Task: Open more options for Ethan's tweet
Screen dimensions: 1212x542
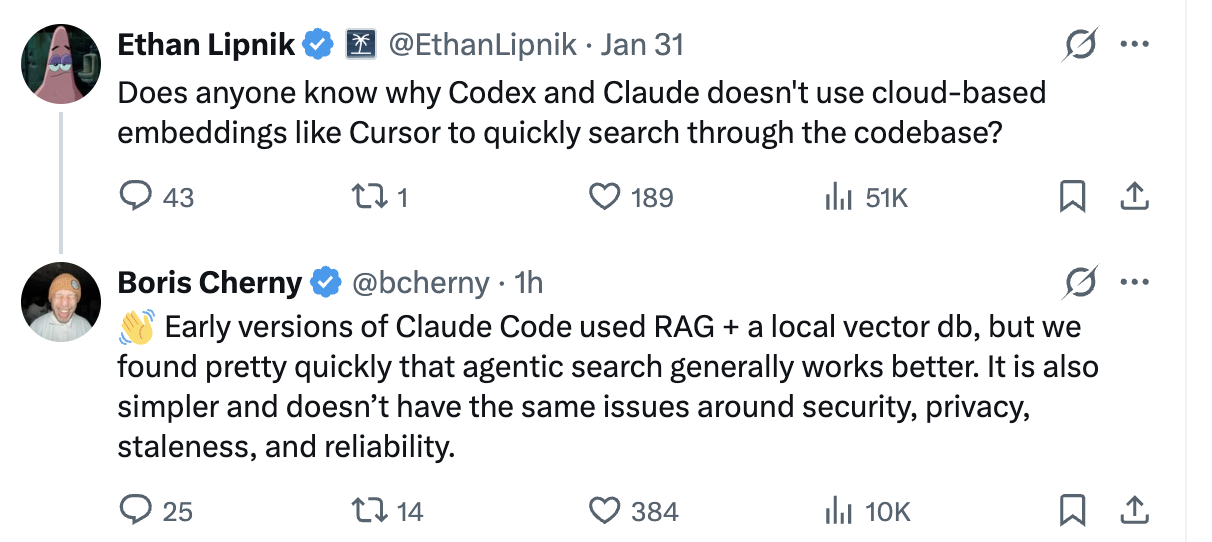Action: click(x=1134, y=44)
